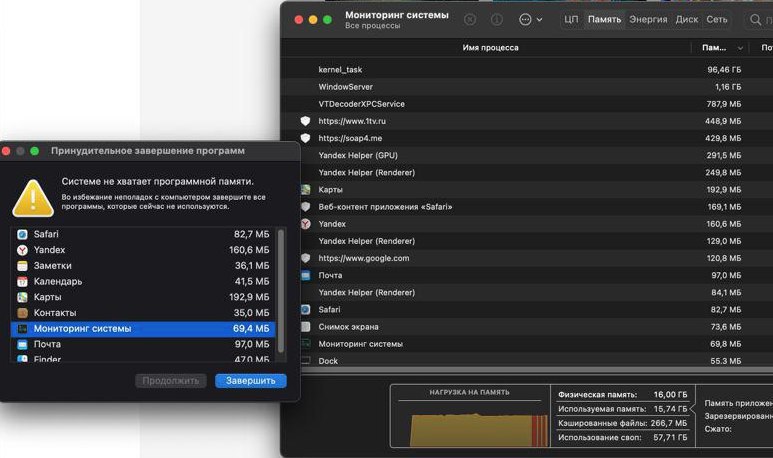The width and height of the screenshot is (773, 458).
Task: Select Заметки in Force Quit list
Action: coord(143,266)
